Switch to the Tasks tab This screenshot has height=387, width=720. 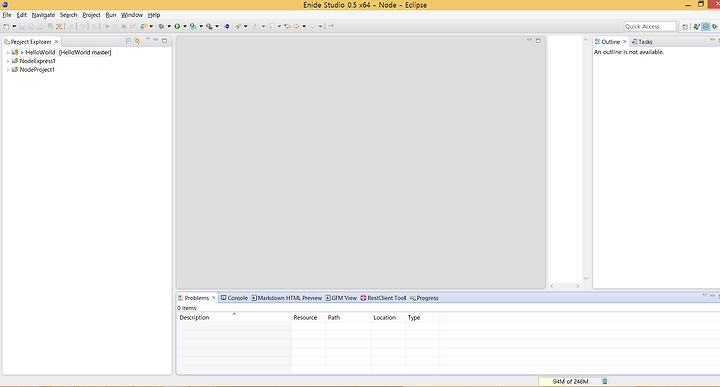pos(642,41)
